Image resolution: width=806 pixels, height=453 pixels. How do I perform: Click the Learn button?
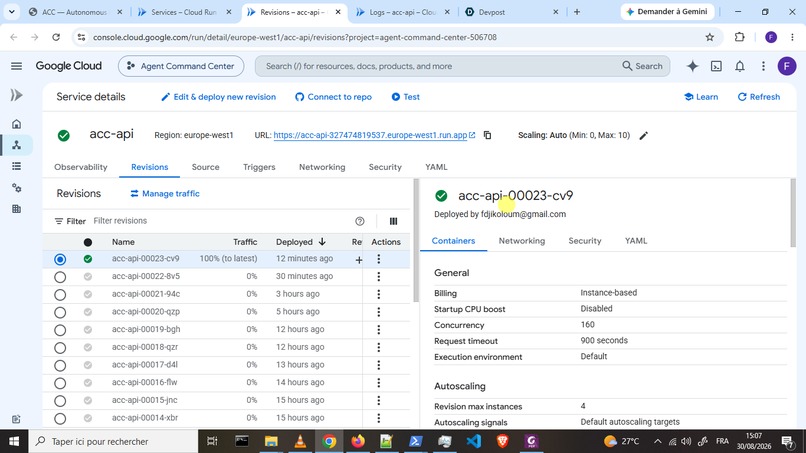(x=701, y=97)
